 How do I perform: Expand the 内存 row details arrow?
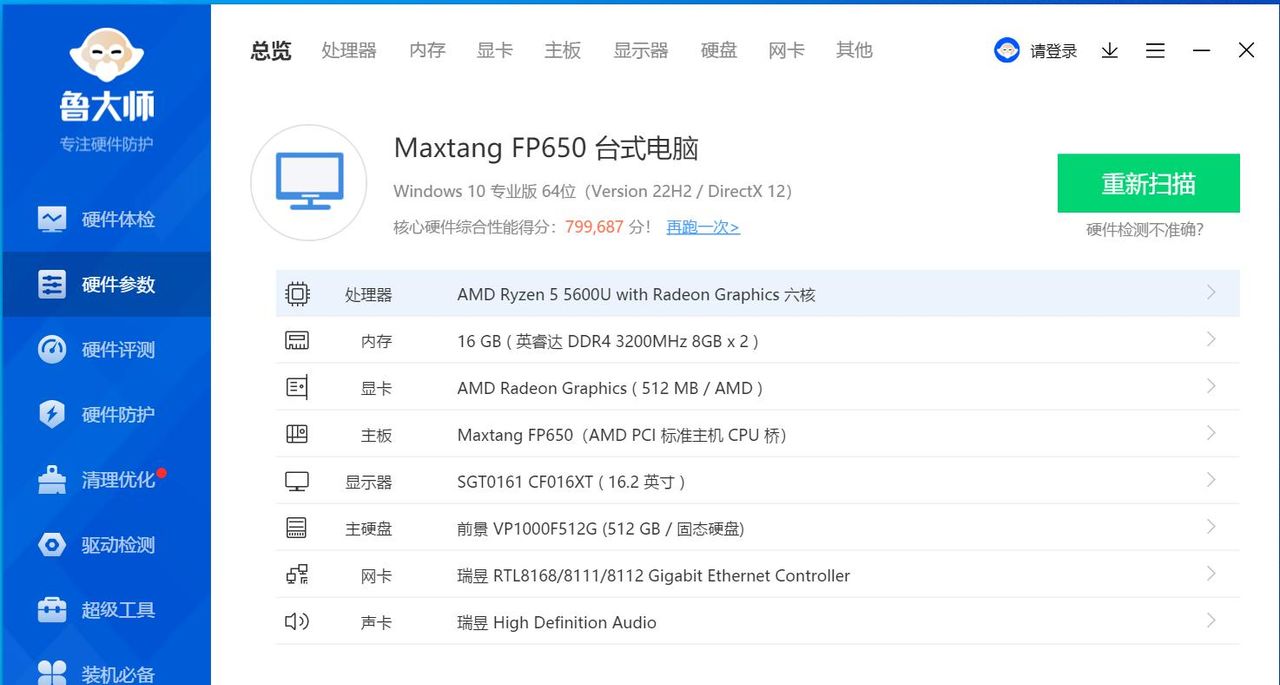click(x=1211, y=340)
